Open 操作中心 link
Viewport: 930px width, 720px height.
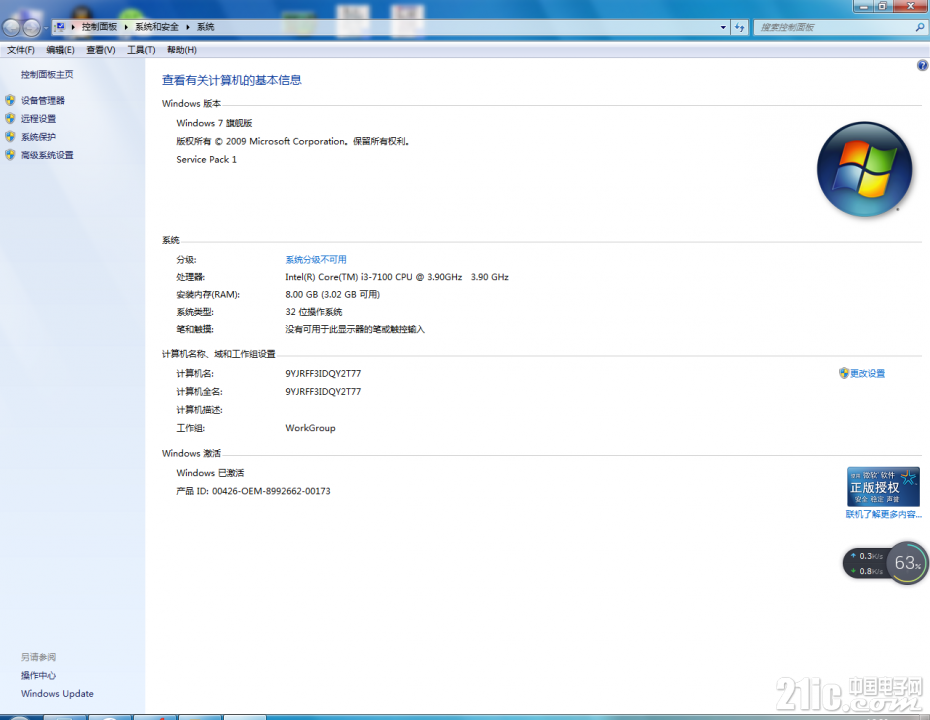[x=39, y=675]
